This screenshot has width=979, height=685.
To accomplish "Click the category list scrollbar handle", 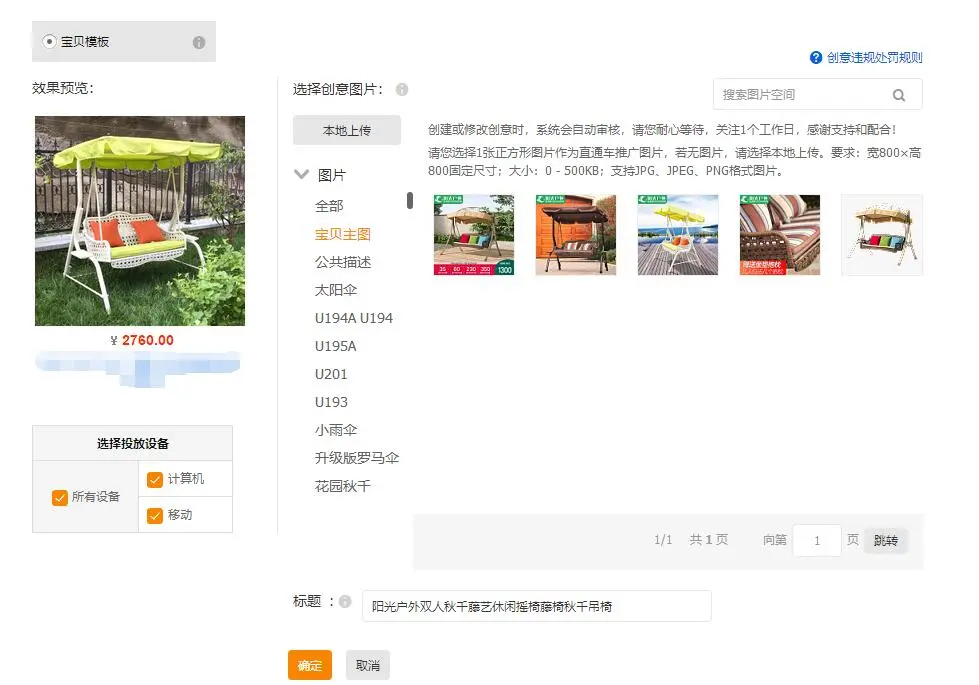I will (x=410, y=200).
